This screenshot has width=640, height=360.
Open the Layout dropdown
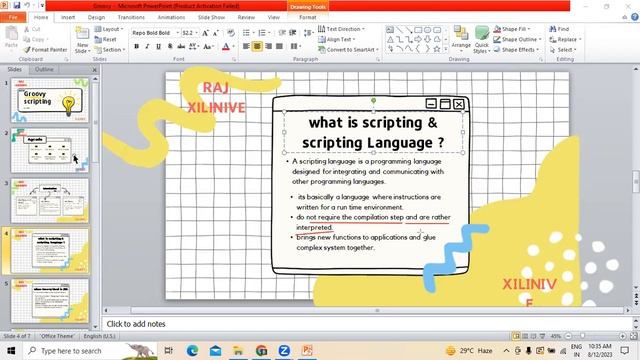coord(109,29)
